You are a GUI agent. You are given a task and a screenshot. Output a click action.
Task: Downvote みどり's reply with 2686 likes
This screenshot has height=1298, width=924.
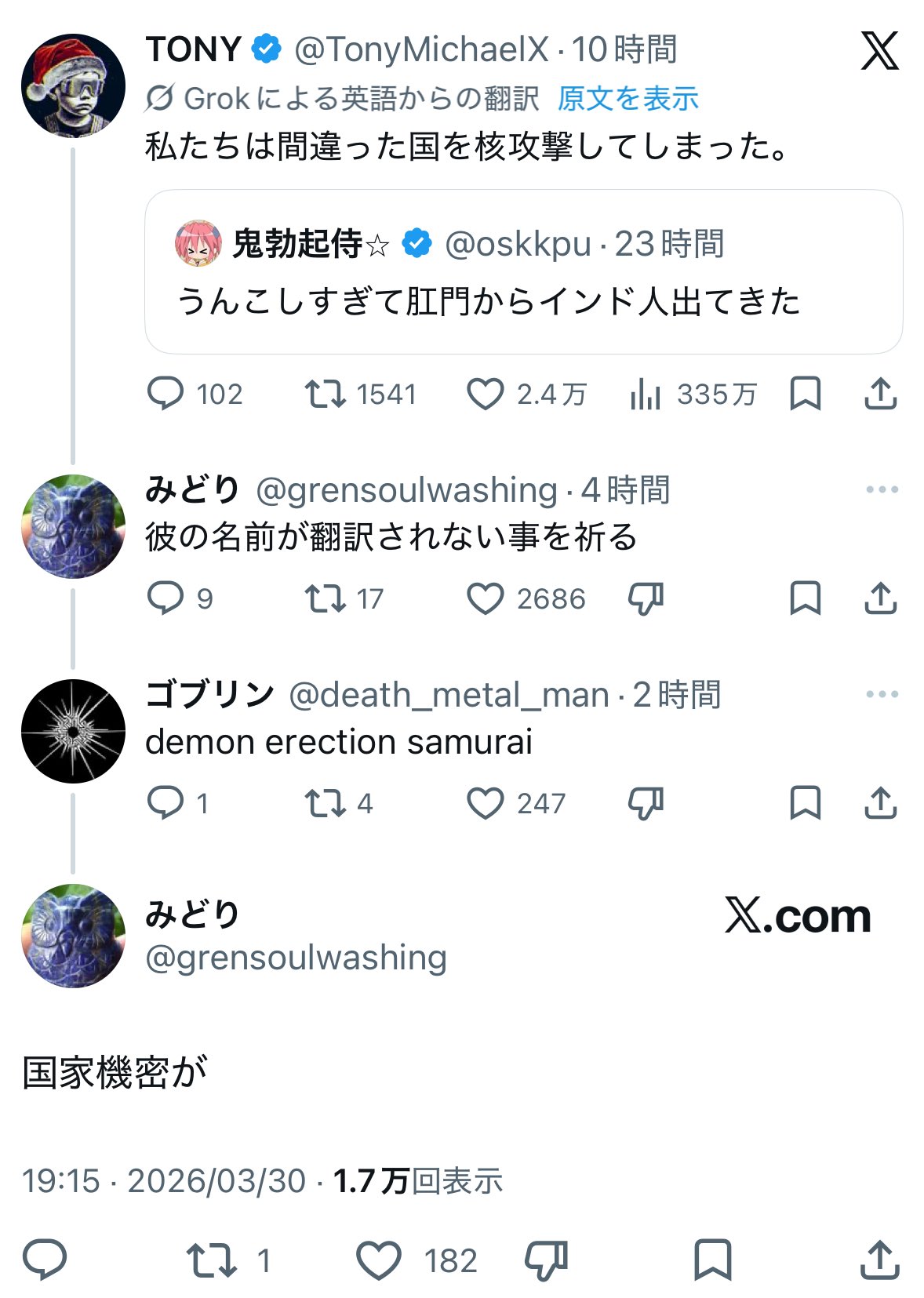[646, 599]
